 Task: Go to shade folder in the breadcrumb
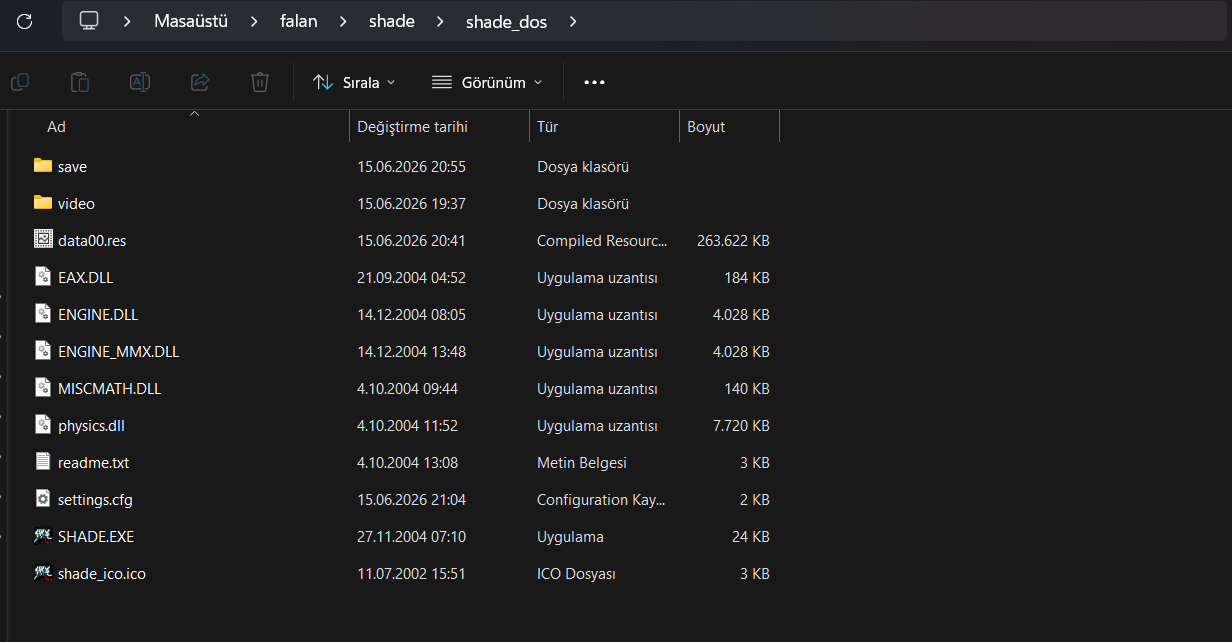point(391,21)
